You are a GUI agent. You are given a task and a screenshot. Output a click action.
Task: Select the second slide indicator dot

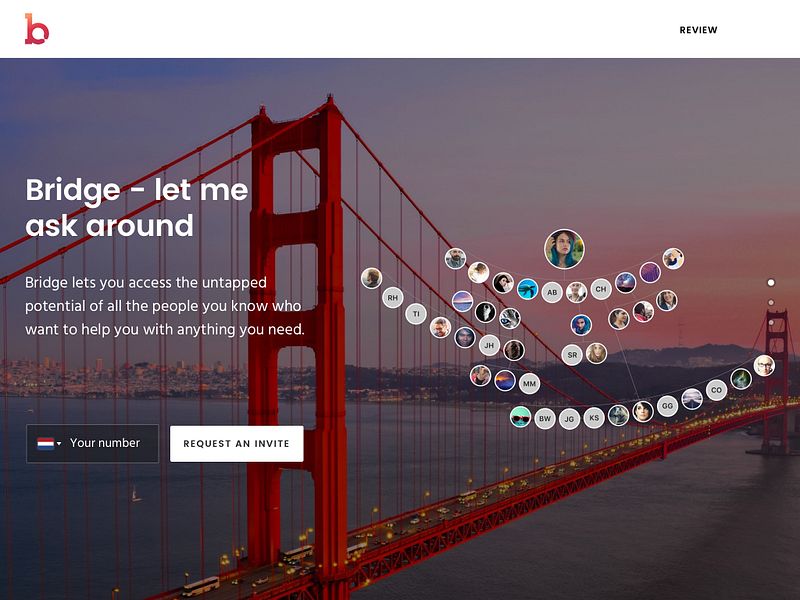click(771, 303)
